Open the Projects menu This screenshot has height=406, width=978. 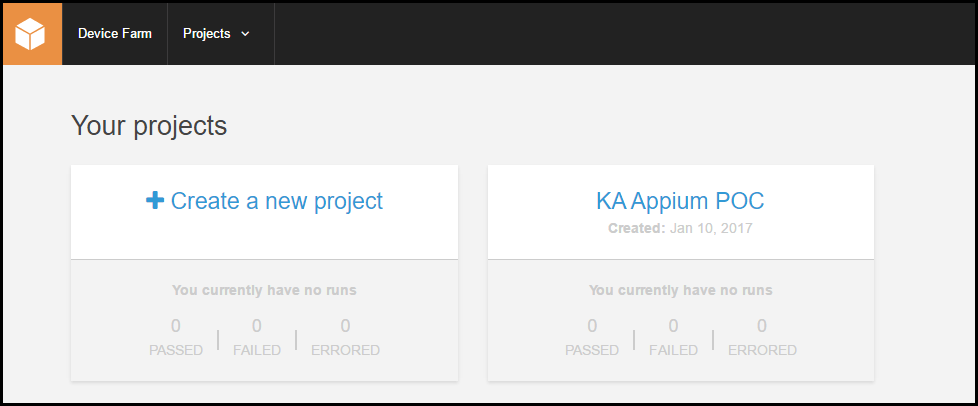click(x=207, y=34)
